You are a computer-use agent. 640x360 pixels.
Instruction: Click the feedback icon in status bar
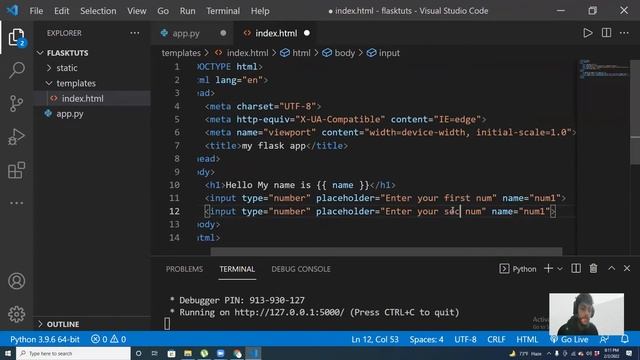tap(604, 339)
